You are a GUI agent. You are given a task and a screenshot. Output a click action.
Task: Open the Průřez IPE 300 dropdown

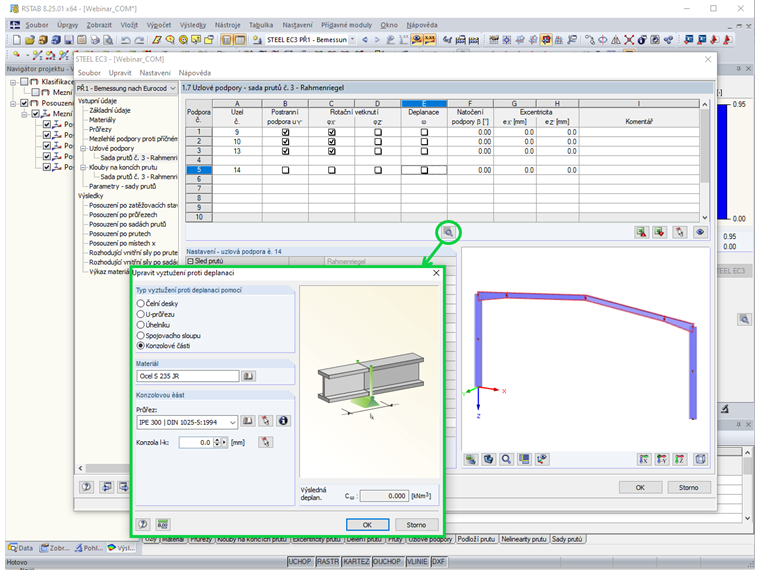(x=233, y=423)
